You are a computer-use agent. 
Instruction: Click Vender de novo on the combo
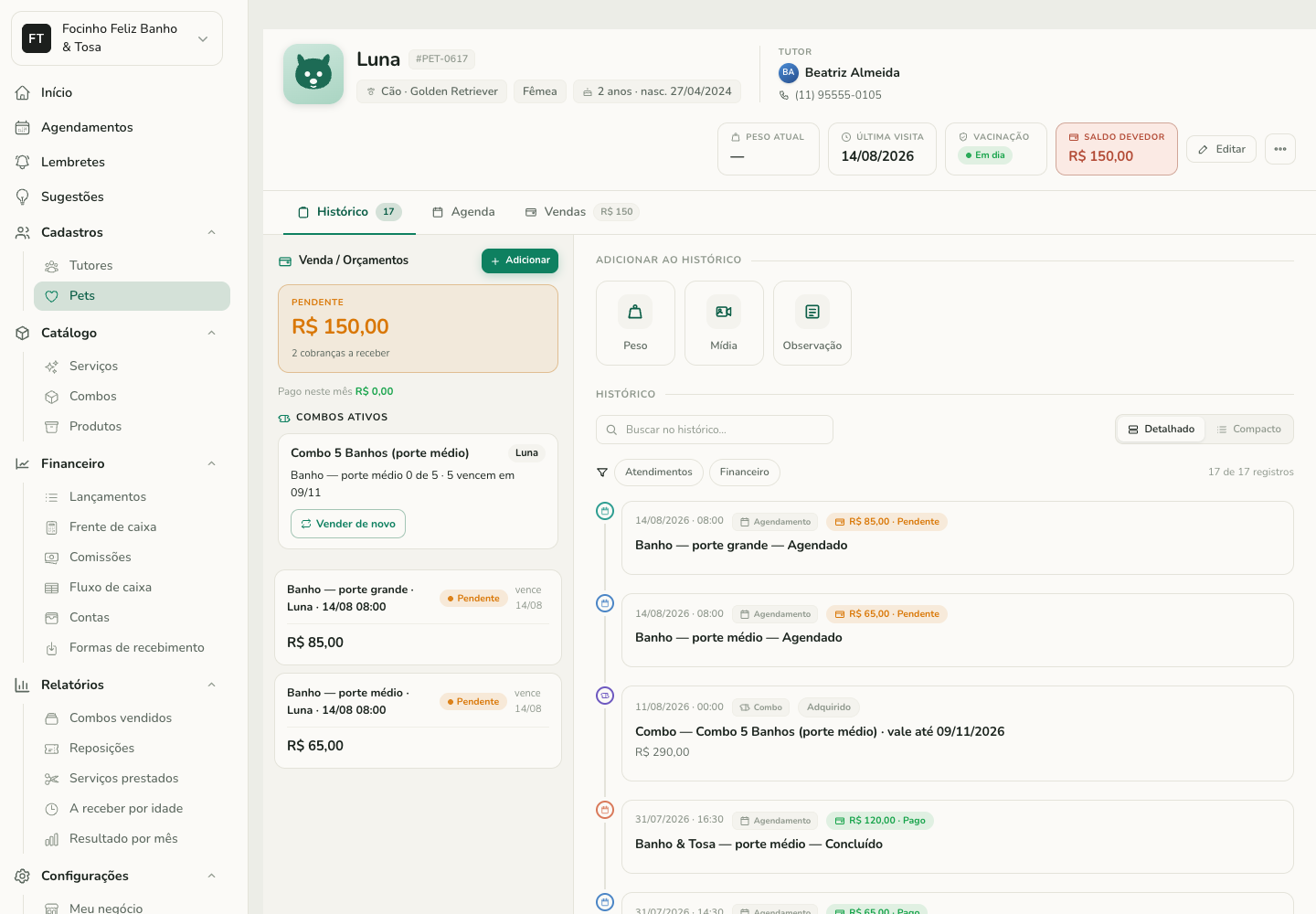coord(348,524)
